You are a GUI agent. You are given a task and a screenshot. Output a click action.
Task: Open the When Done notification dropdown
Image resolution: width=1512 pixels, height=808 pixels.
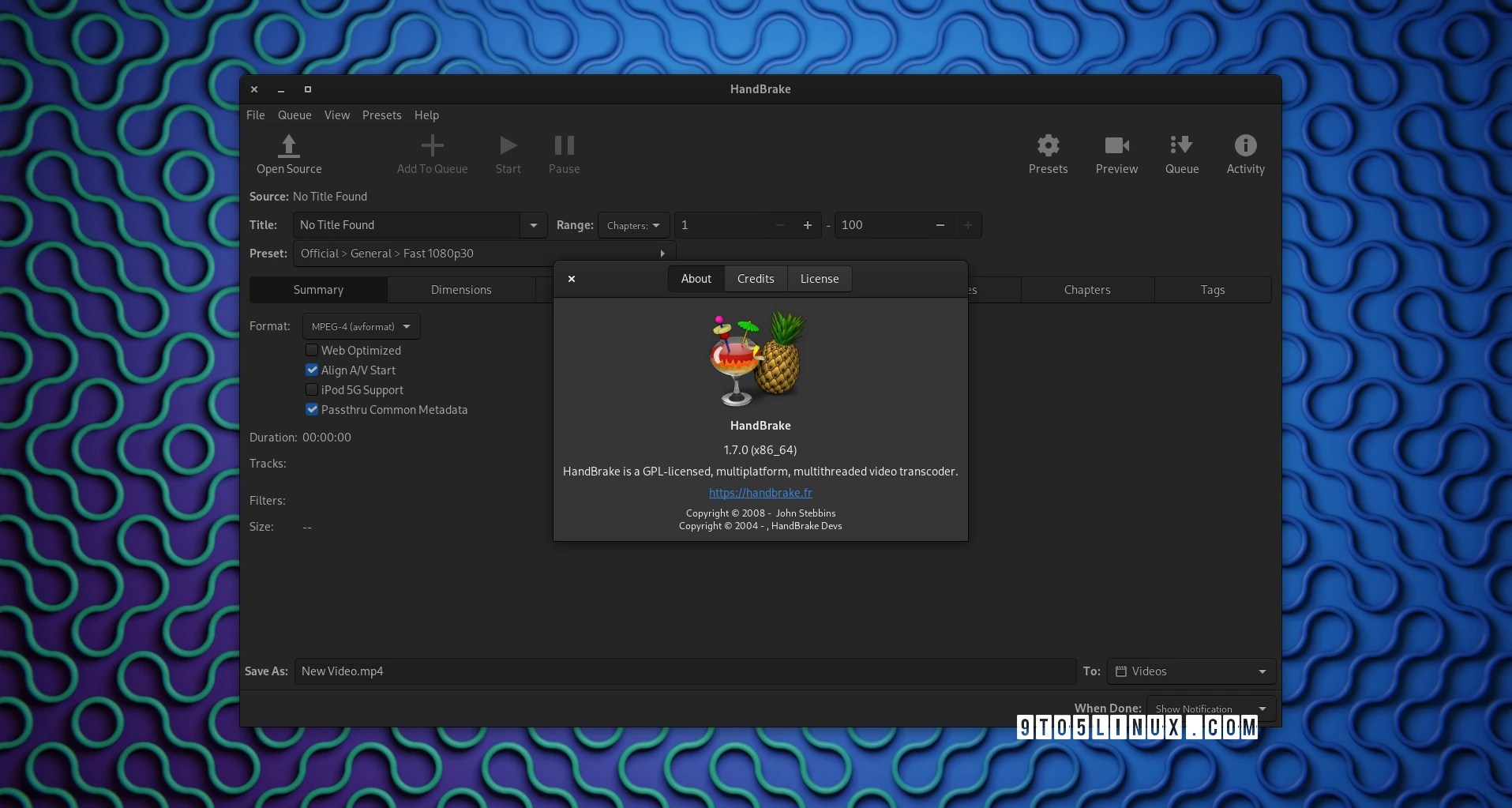pyautogui.click(x=1210, y=708)
